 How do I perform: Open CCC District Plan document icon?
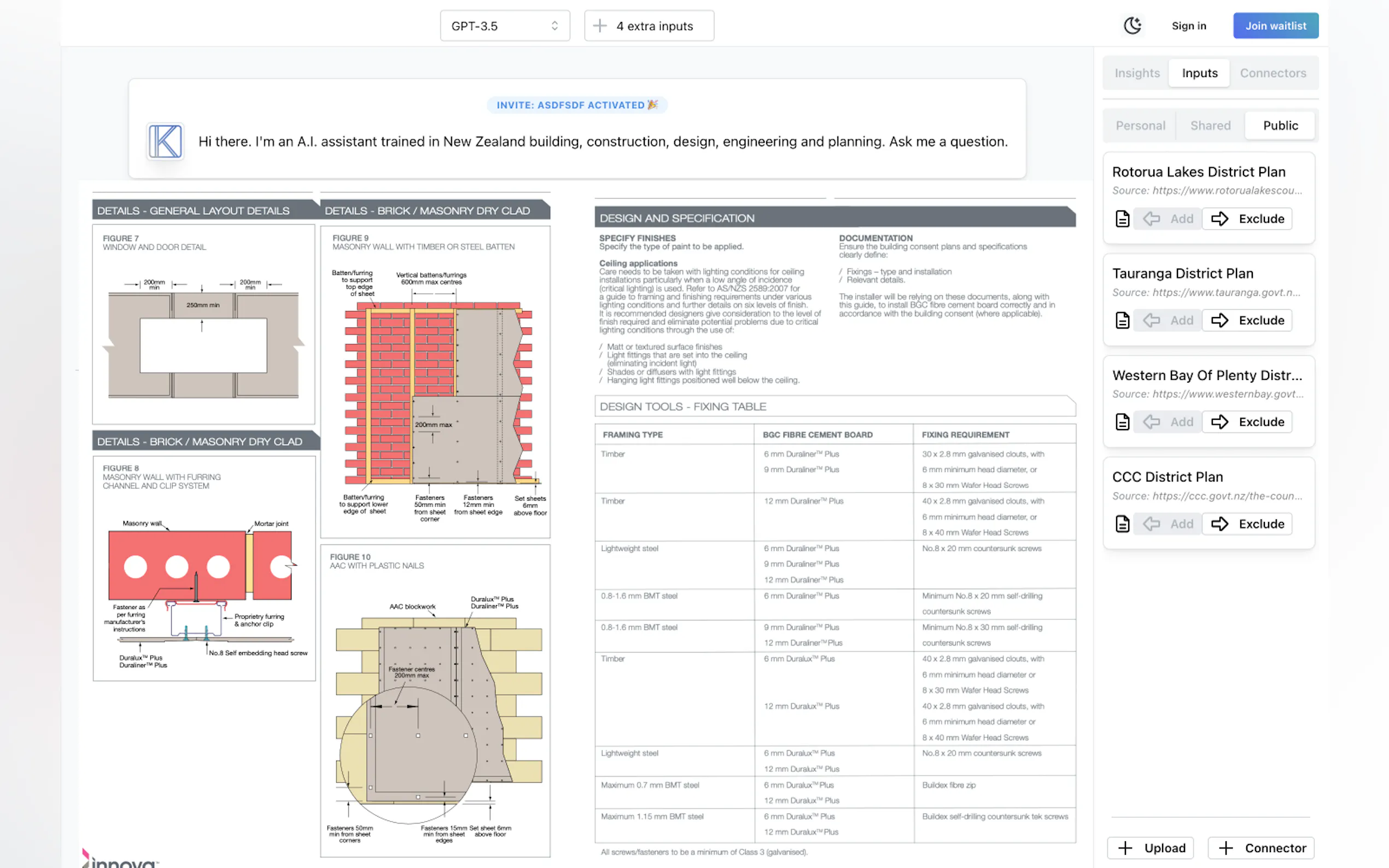point(1122,524)
